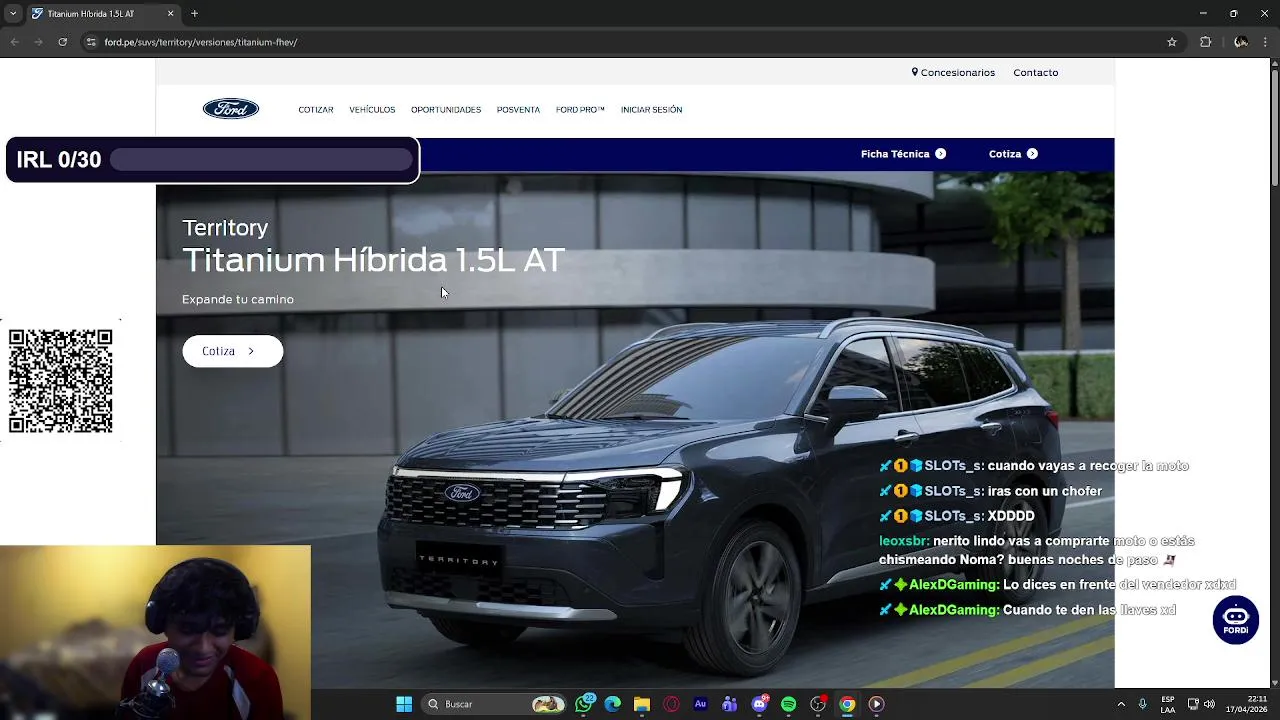Click the microphone tray icon

tap(1142, 704)
